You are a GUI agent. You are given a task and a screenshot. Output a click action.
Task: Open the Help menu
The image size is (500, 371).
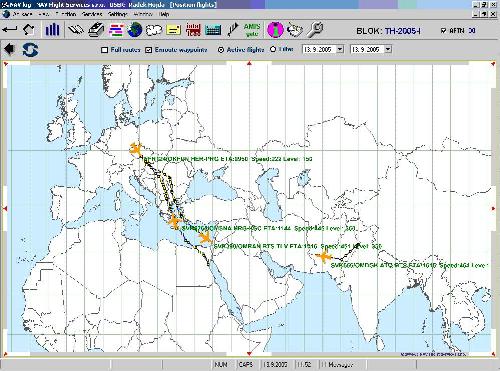coord(164,14)
